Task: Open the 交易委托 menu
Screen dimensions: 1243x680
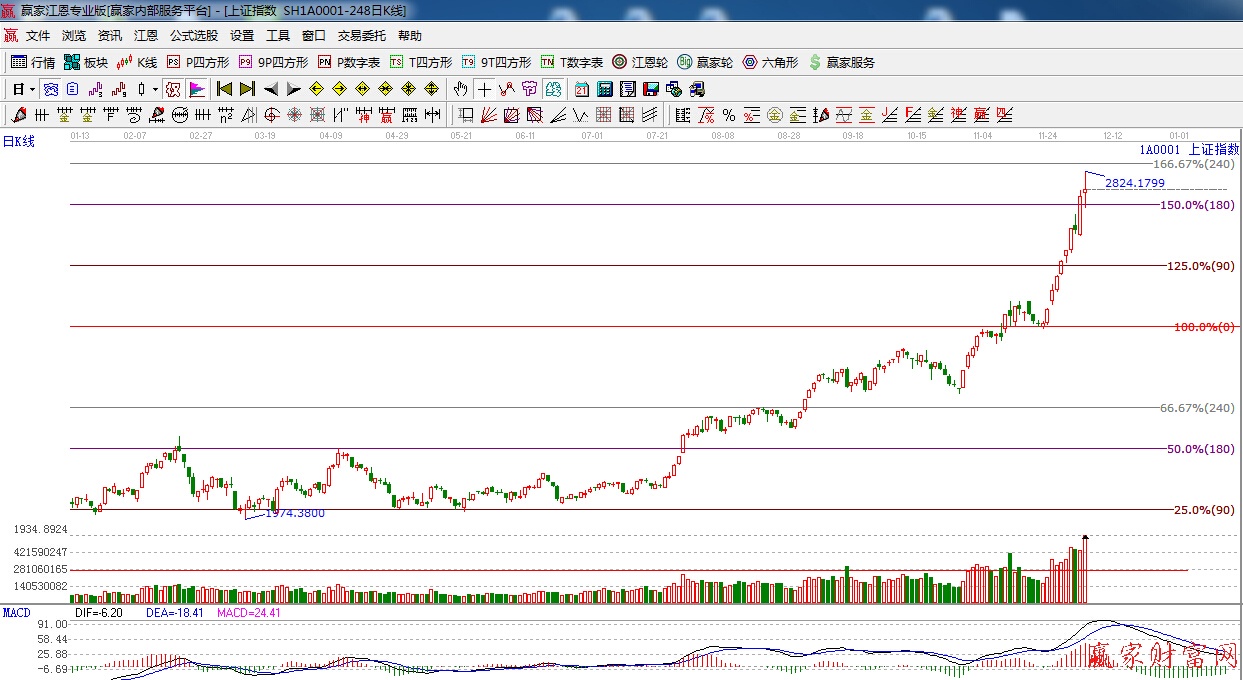Action: 361,36
